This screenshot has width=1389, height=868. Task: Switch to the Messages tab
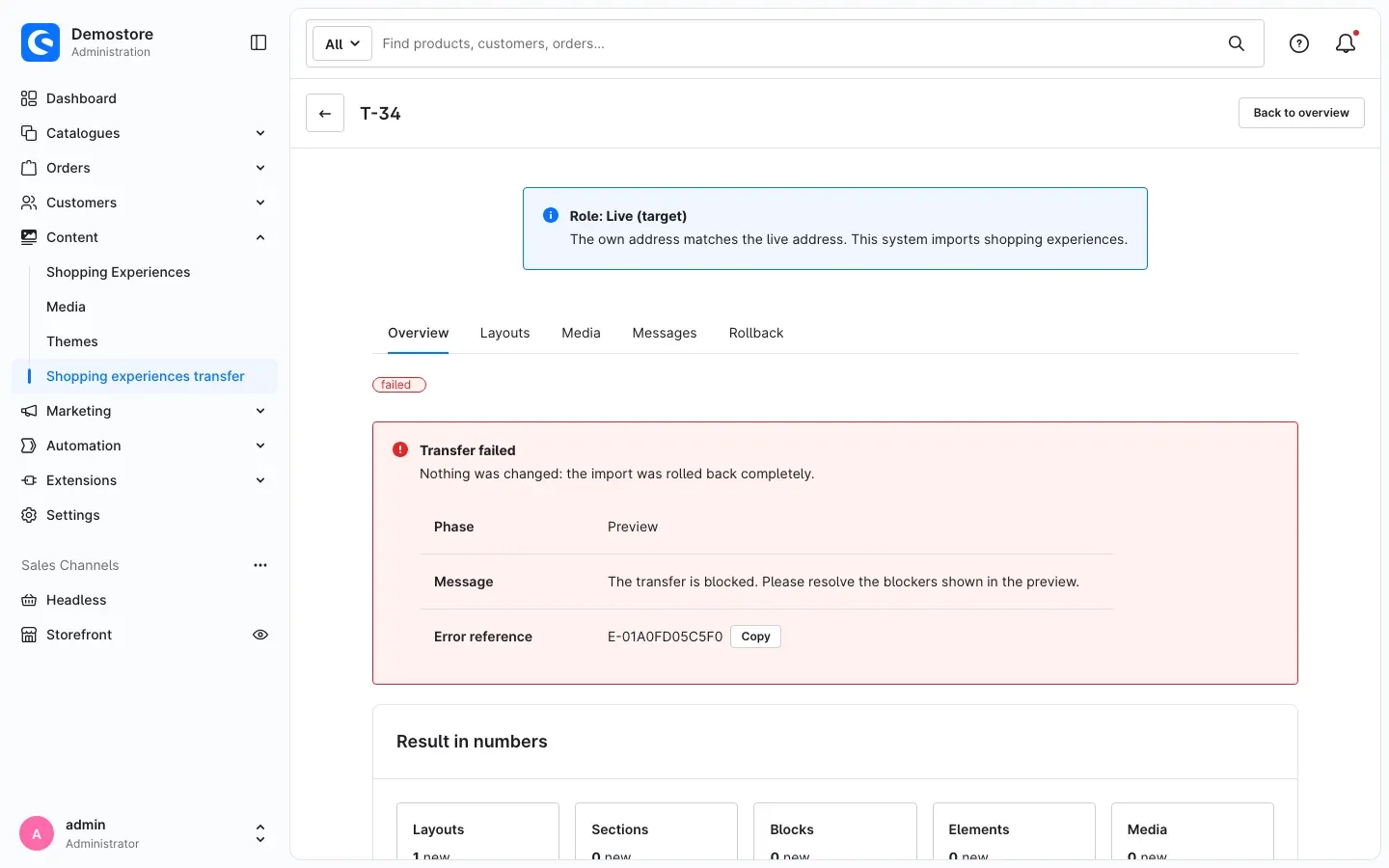coord(665,333)
